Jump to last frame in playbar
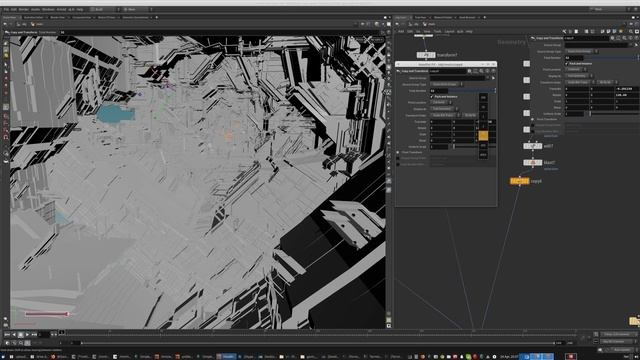 [x=35, y=334]
